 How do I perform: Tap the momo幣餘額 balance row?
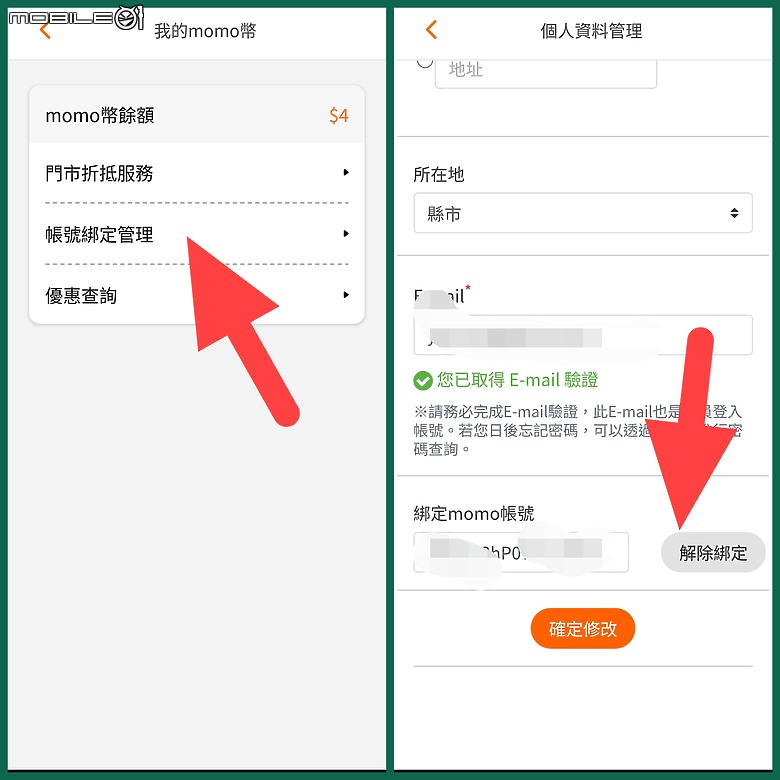point(196,115)
